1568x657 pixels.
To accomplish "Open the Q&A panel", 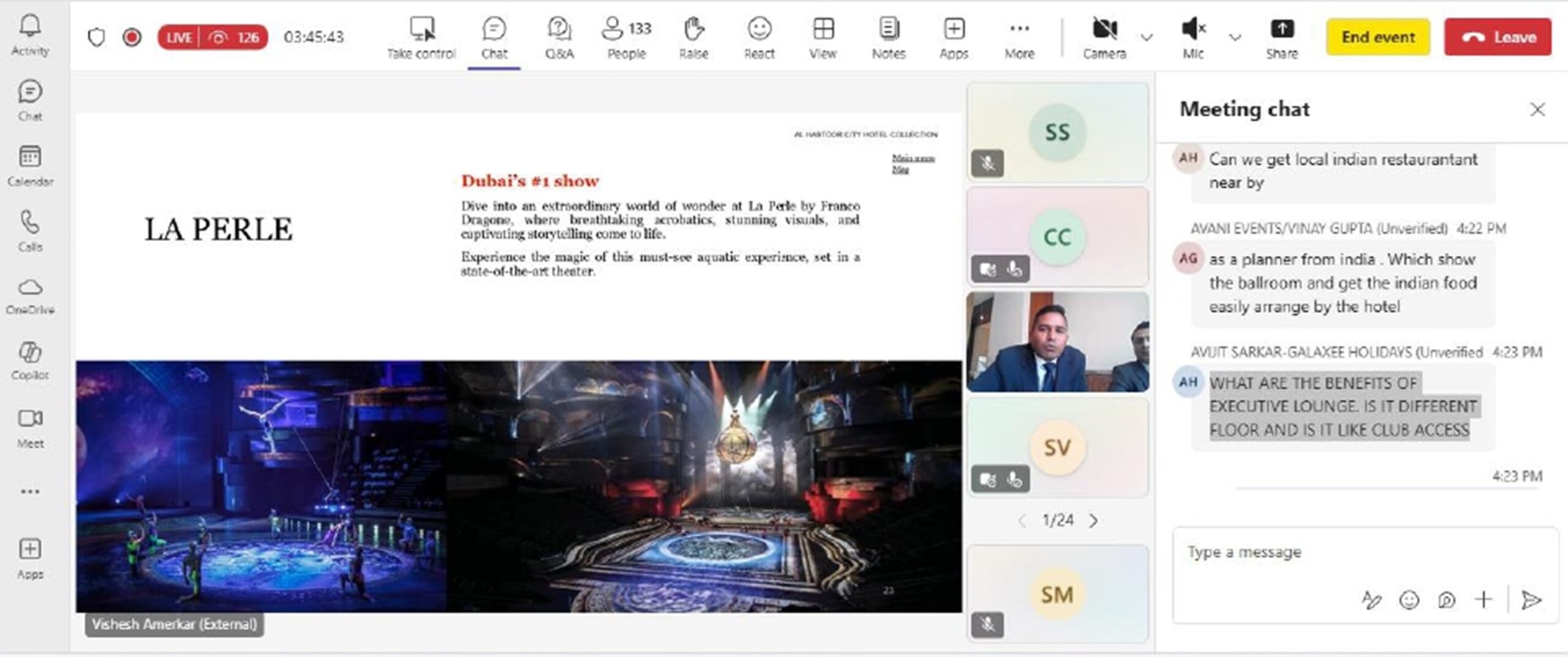I will click(559, 38).
